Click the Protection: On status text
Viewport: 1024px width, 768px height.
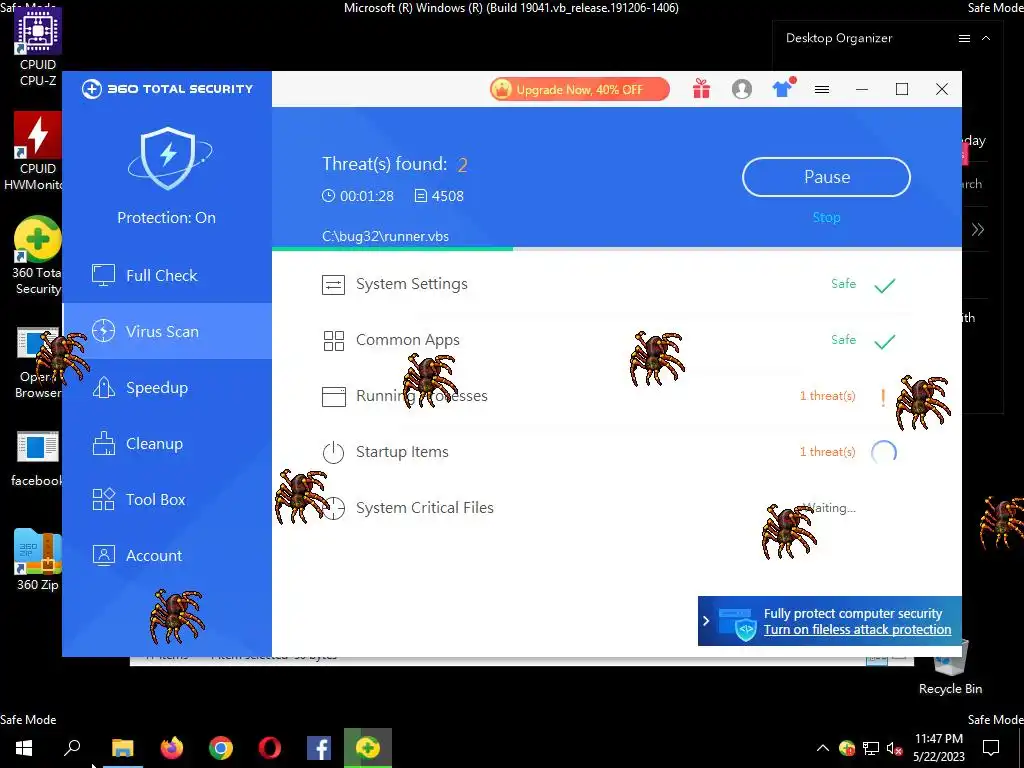tap(167, 217)
